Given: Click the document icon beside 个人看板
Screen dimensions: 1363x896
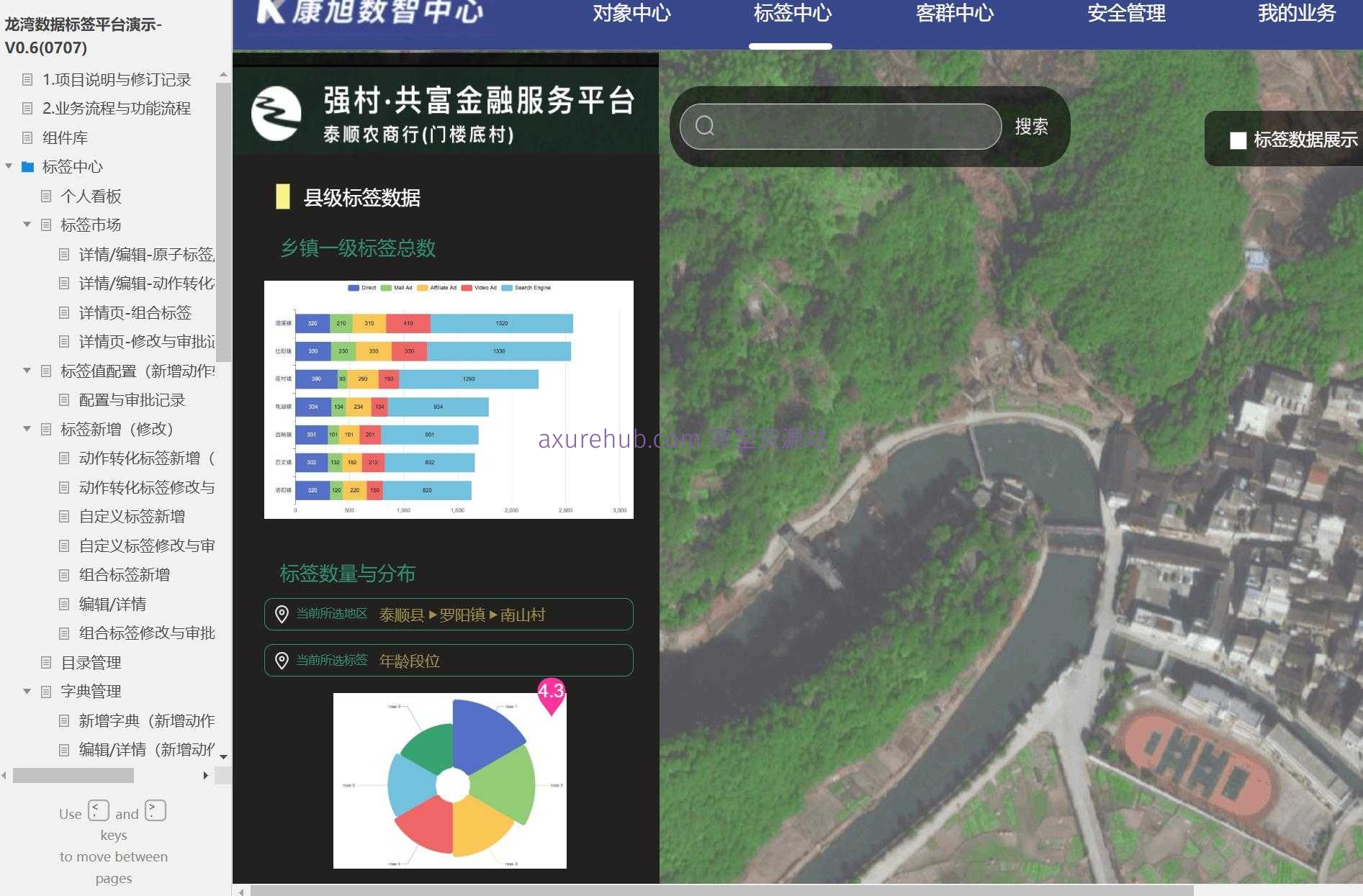Looking at the screenshot, I should click(x=46, y=196).
